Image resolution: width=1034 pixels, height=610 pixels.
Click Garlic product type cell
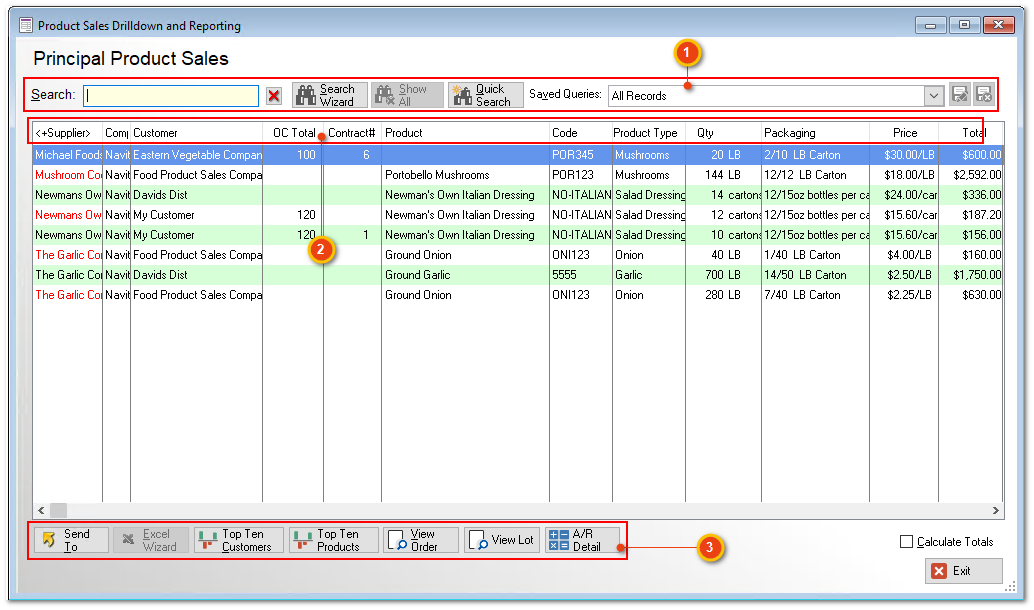pos(649,275)
